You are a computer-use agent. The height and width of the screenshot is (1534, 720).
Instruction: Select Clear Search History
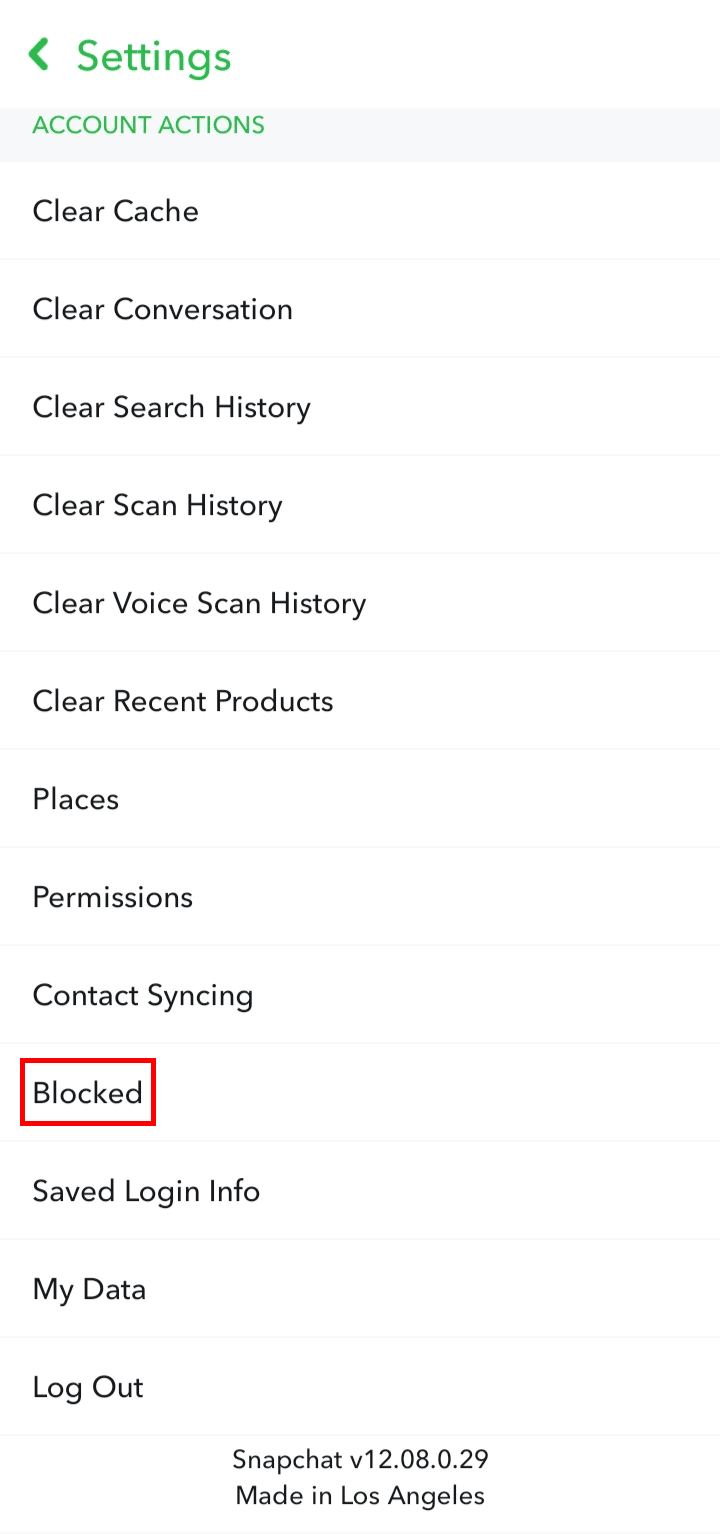tap(172, 407)
